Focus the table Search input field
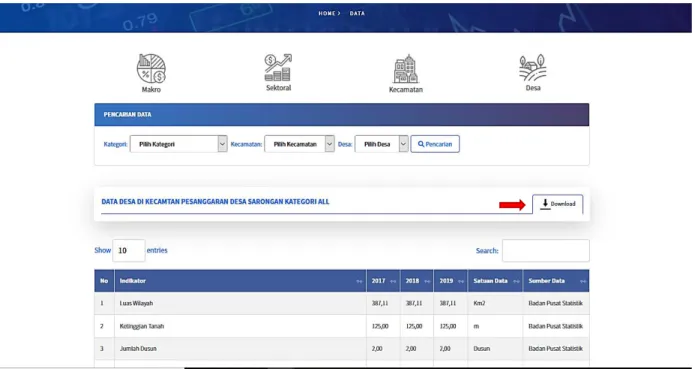 tap(546, 250)
